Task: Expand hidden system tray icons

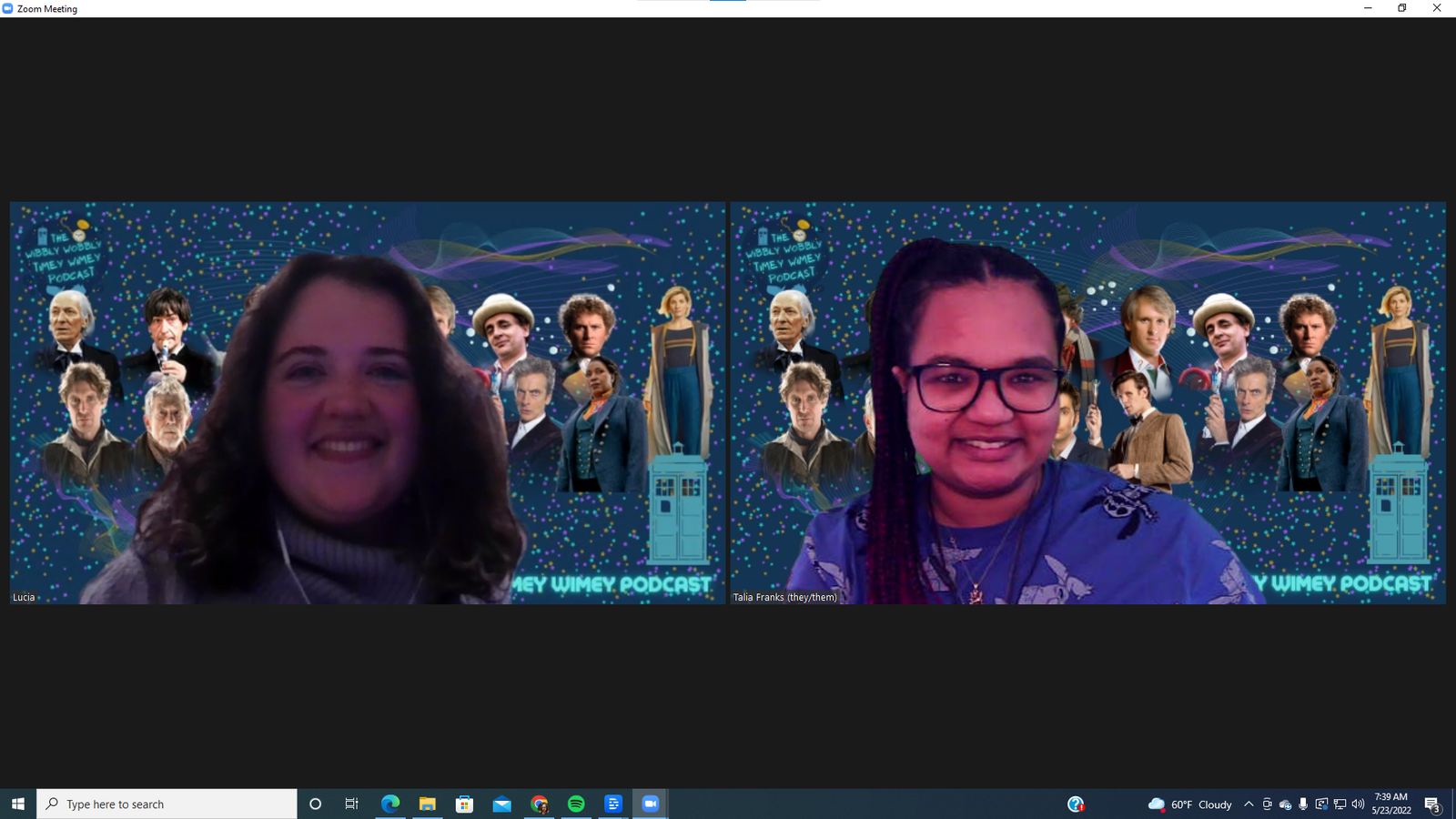Action: (x=1249, y=804)
